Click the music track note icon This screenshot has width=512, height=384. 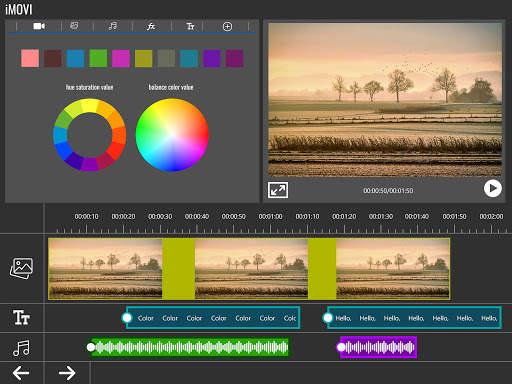tap(21, 348)
